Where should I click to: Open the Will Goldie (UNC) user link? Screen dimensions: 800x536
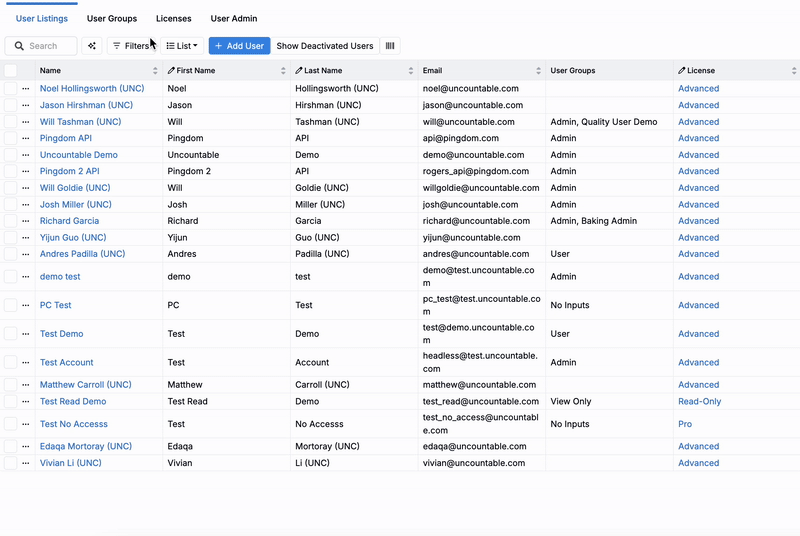75,188
